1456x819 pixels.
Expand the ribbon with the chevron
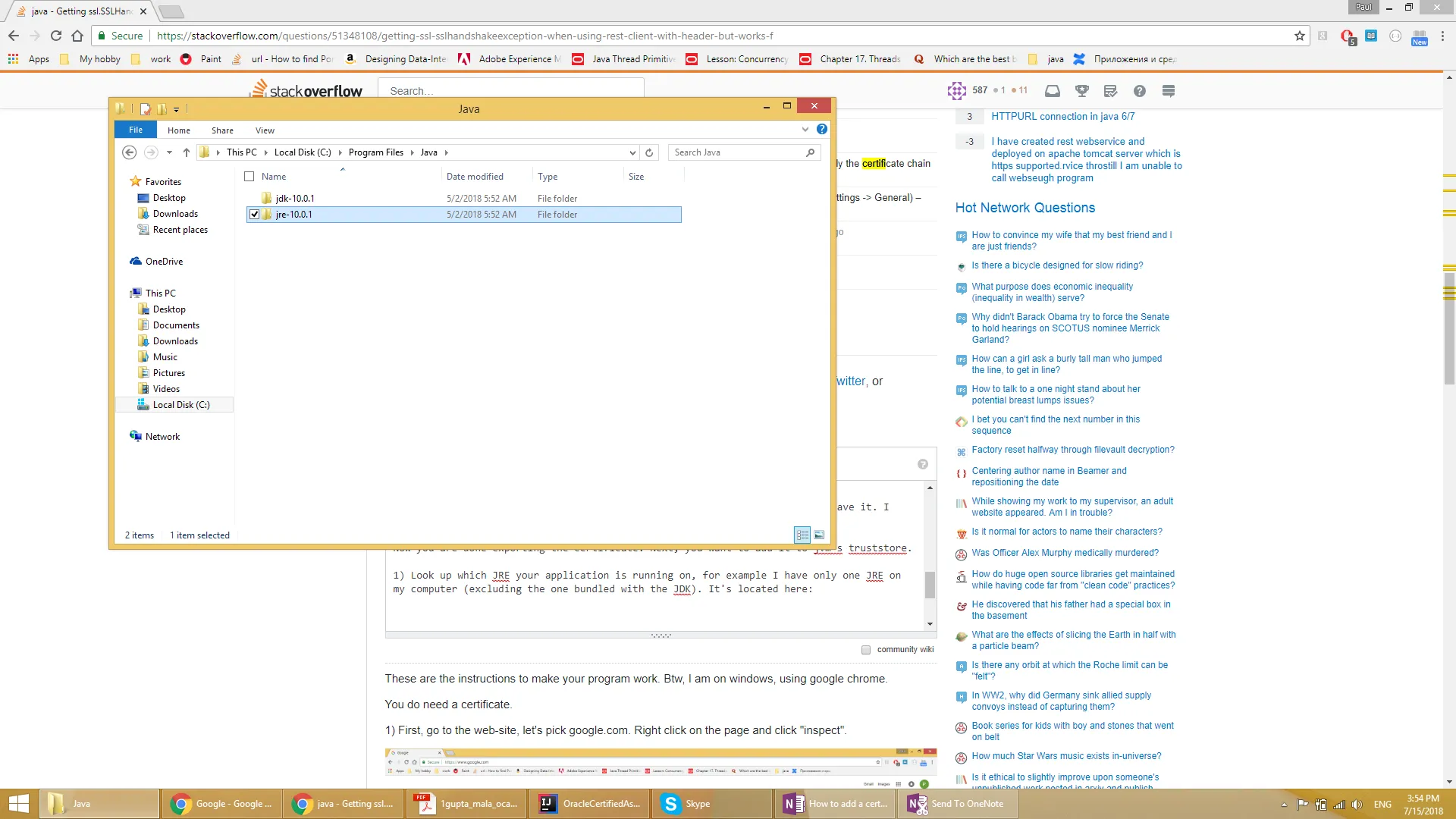(x=805, y=130)
